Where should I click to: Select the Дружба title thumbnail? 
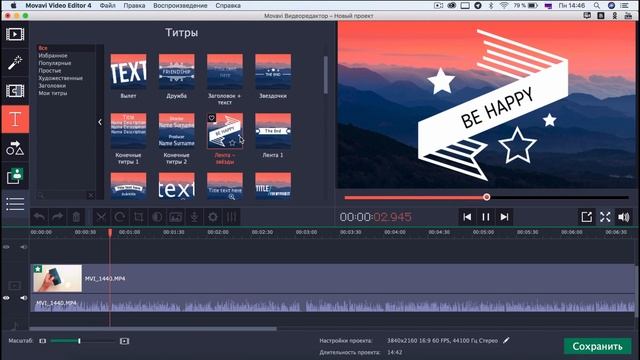point(177,71)
